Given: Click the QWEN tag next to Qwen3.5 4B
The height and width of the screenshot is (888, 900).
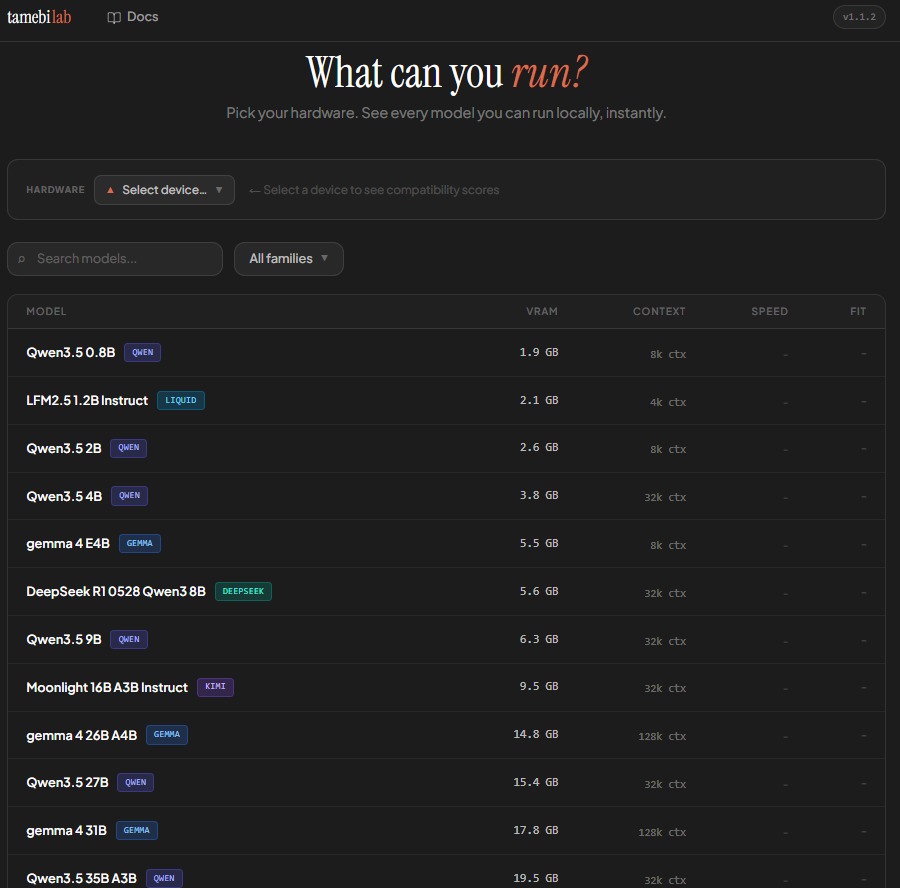Looking at the screenshot, I should [129, 496].
